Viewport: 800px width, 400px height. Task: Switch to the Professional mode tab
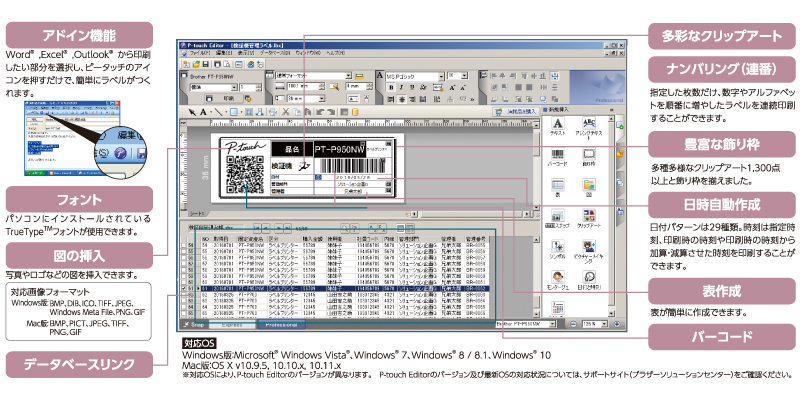click(x=281, y=324)
